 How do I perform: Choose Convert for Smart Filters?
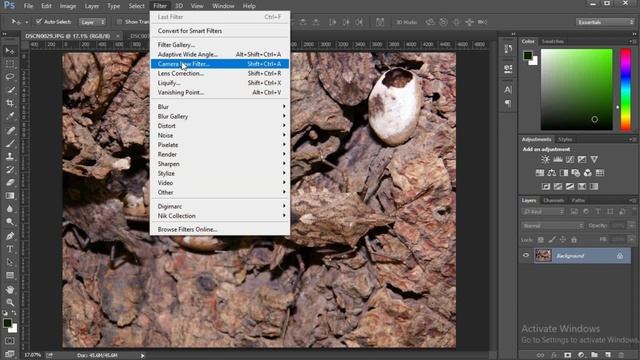220,31
